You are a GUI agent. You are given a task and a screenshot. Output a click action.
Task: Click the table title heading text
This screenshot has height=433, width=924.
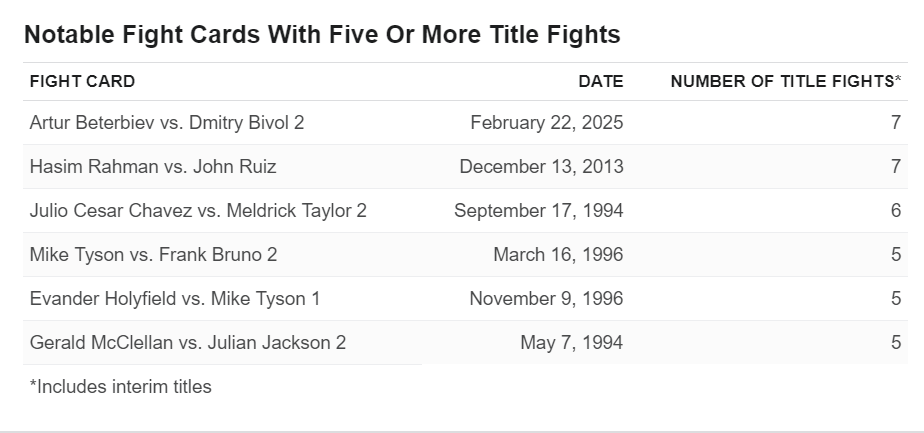click(322, 34)
